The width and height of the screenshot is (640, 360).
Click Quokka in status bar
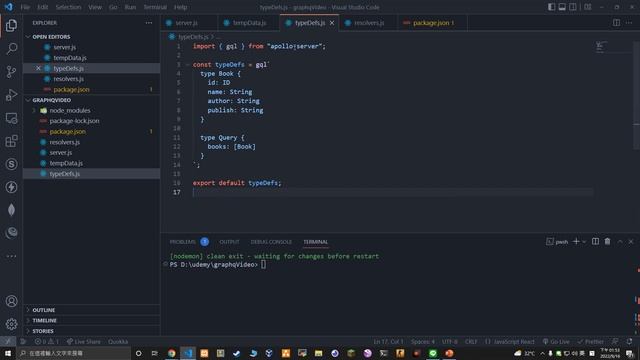(118, 341)
